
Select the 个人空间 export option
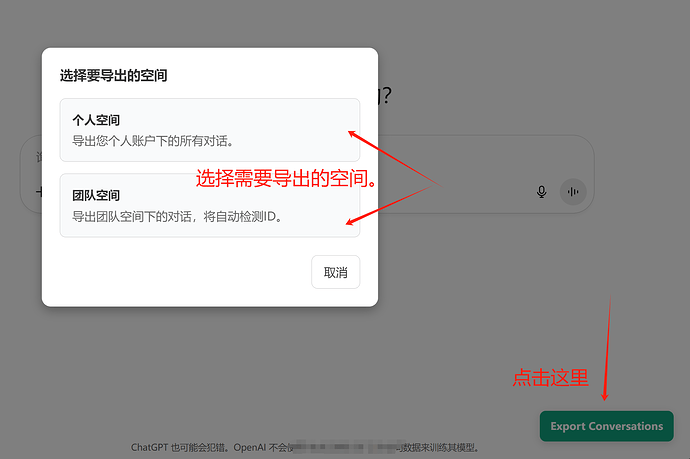[209, 130]
